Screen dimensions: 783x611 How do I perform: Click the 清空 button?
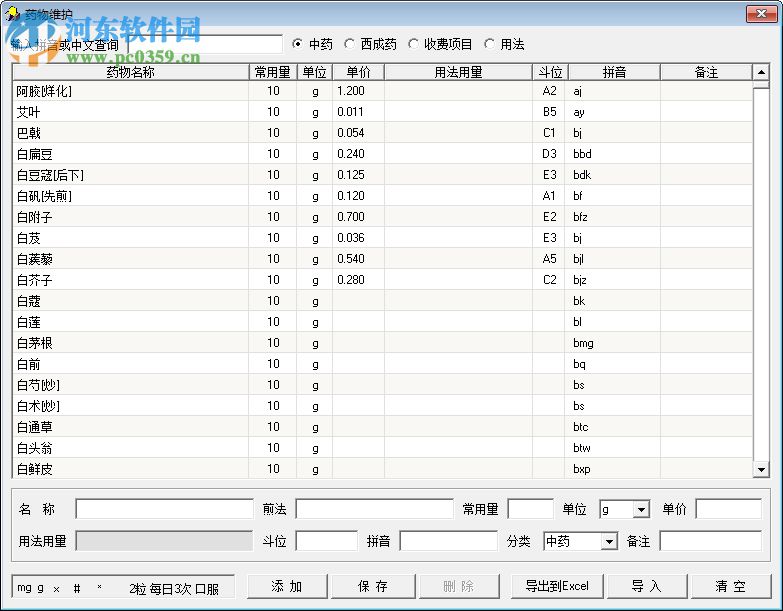(x=731, y=586)
